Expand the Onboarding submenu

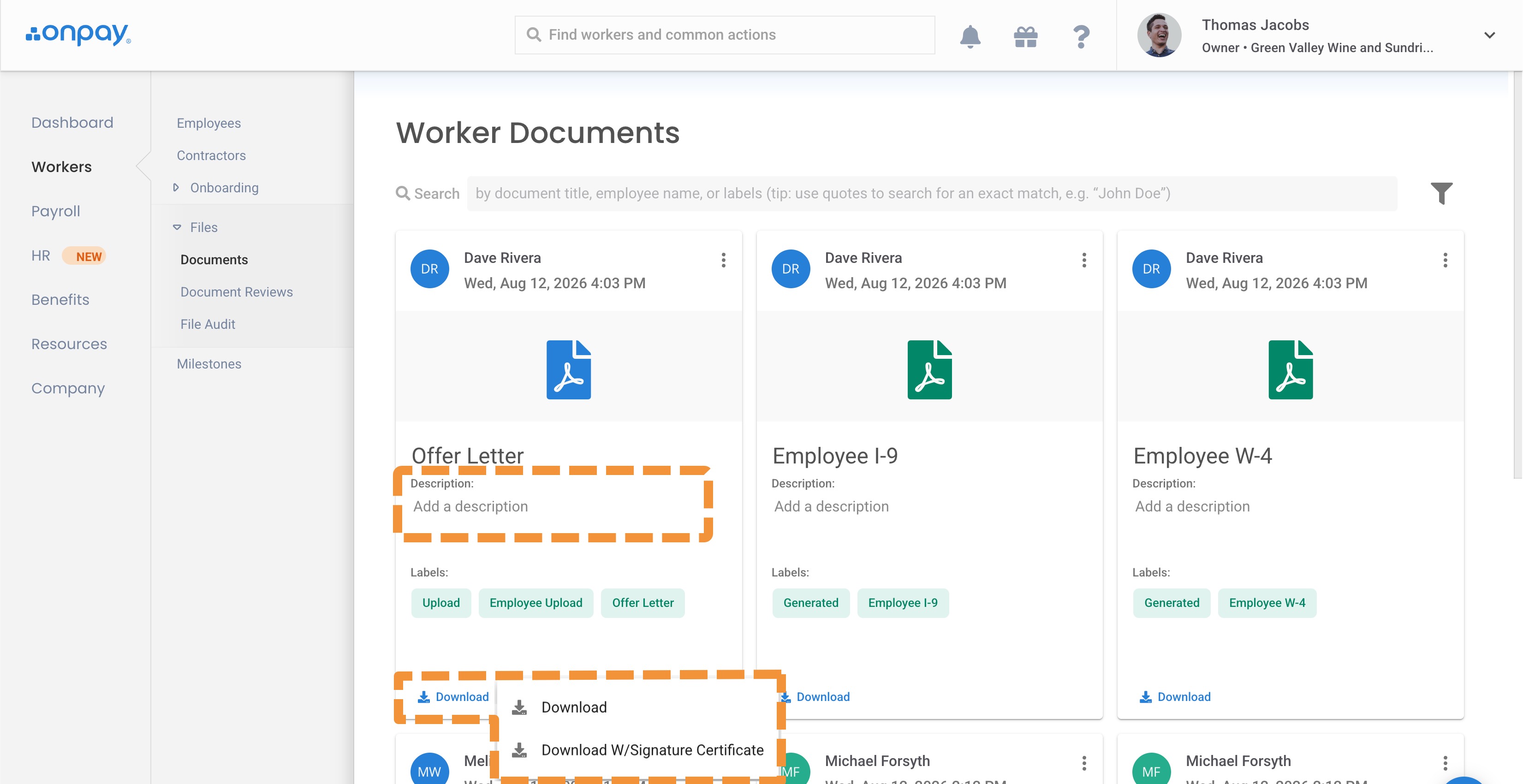216,187
